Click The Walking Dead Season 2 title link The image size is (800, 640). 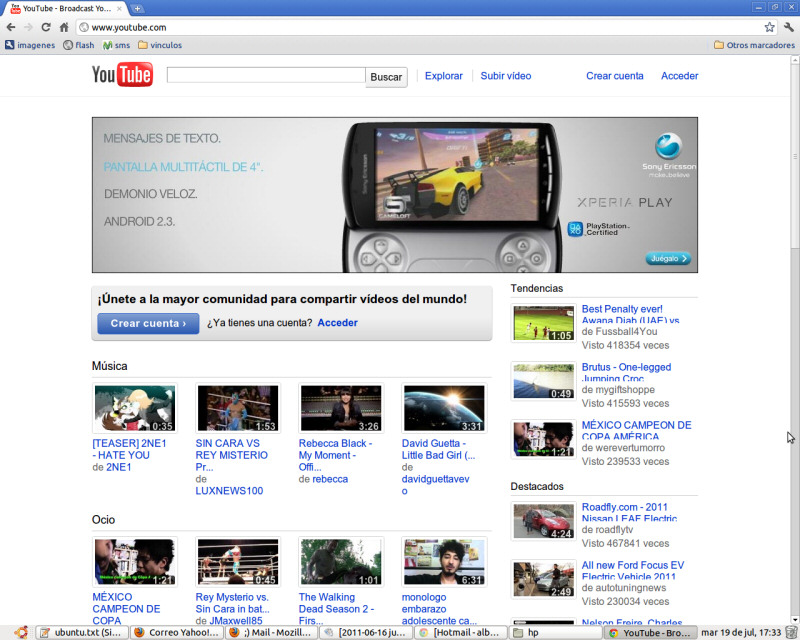point(336,608)
